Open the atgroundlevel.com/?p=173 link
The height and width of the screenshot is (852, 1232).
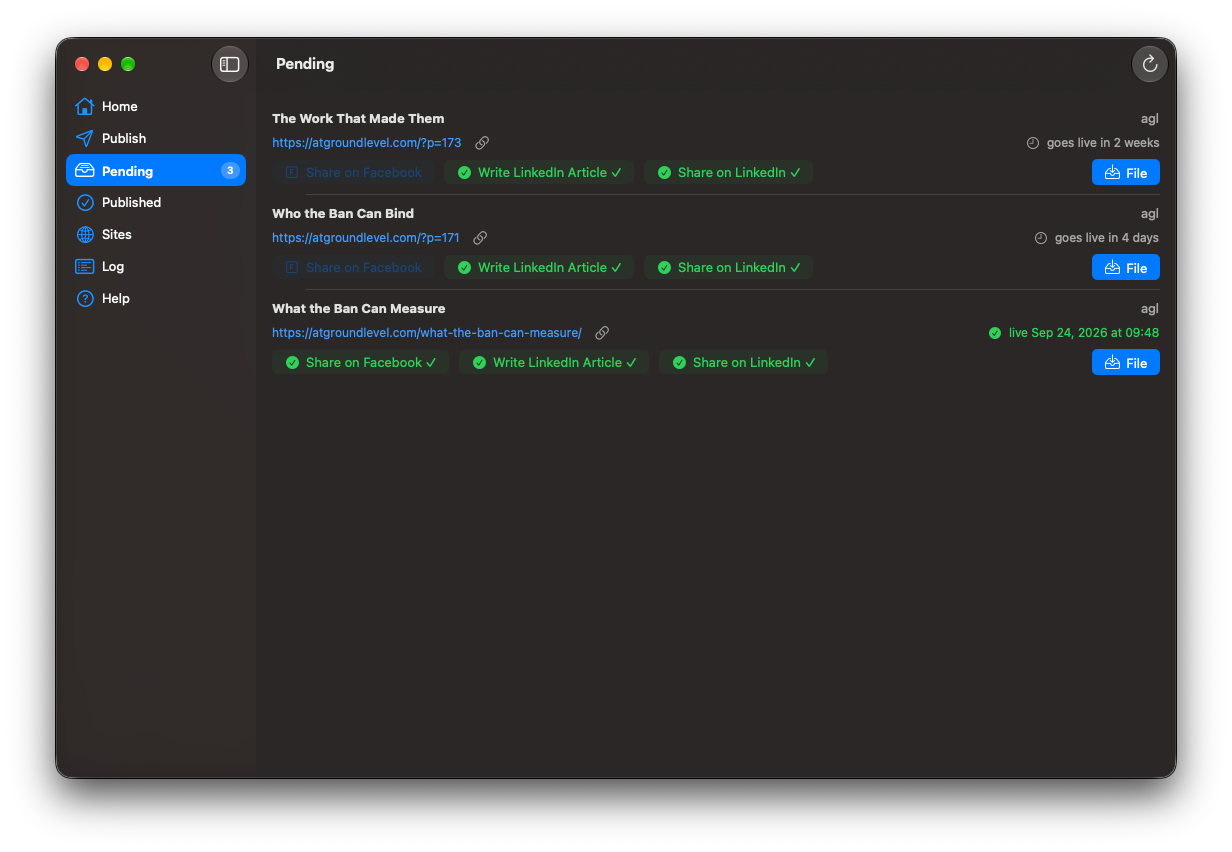(x=367, y=143)
